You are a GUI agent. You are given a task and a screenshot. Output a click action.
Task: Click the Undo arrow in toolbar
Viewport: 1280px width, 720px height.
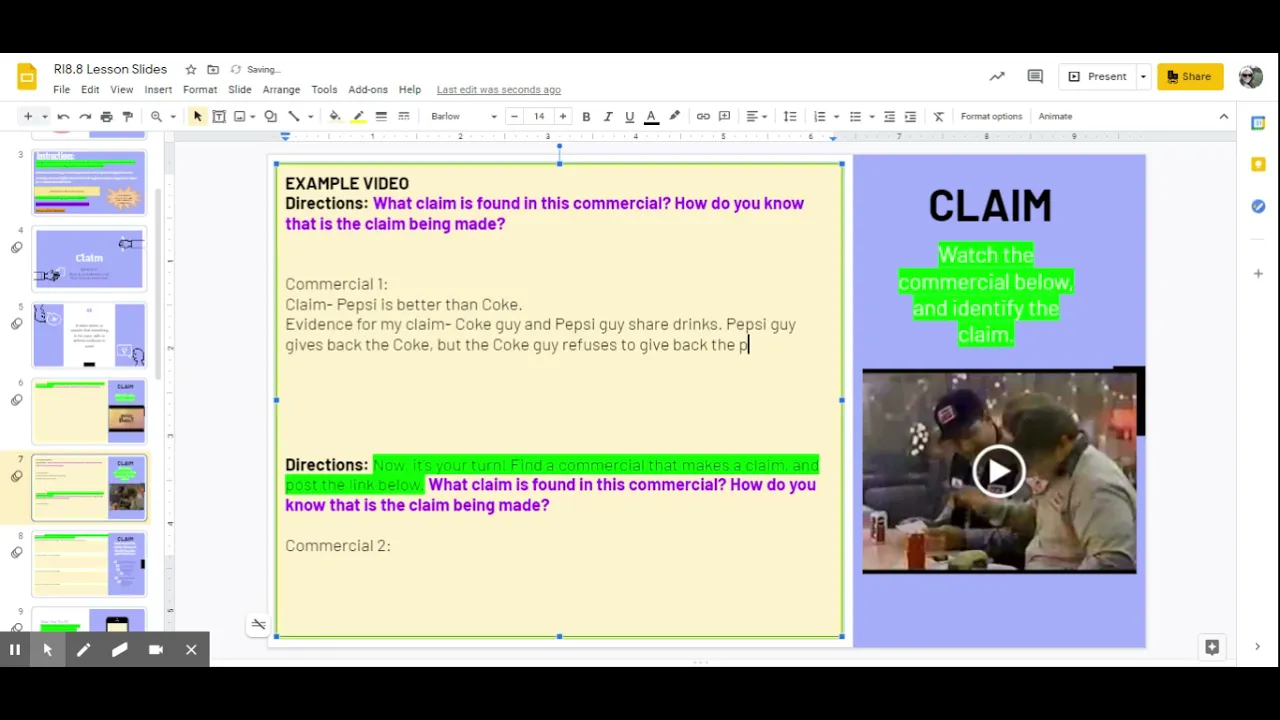tap(63, 117)
